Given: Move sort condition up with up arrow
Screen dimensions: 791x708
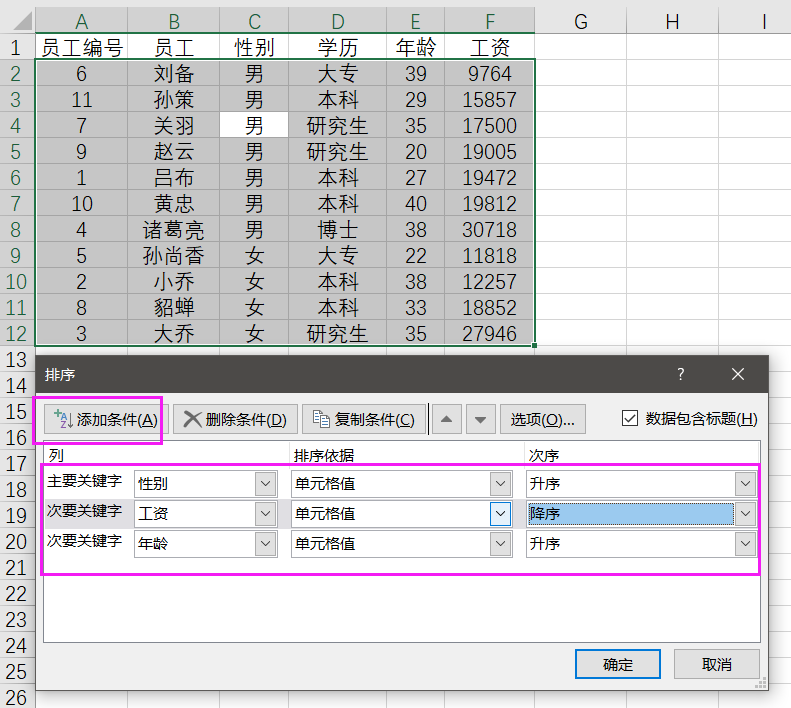Looking at the screenshot, I should (x=446, y=419).
